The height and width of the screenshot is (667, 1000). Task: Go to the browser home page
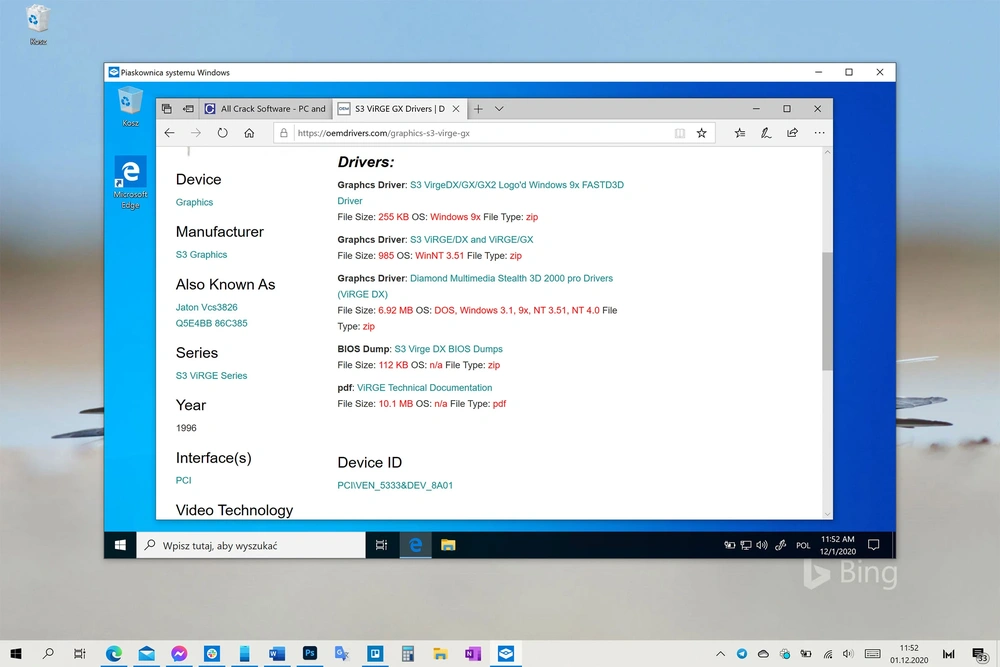(249, 133)
